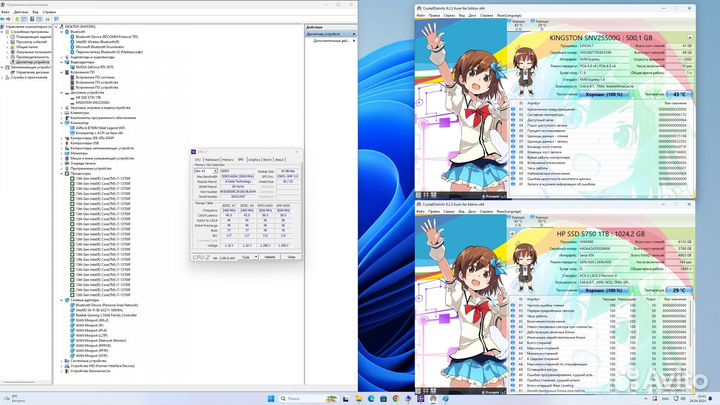Click the Очереди печати printer icon
The height and width of the screenshot is (405, 720).
pyautogui.click(x=67, y=163)
